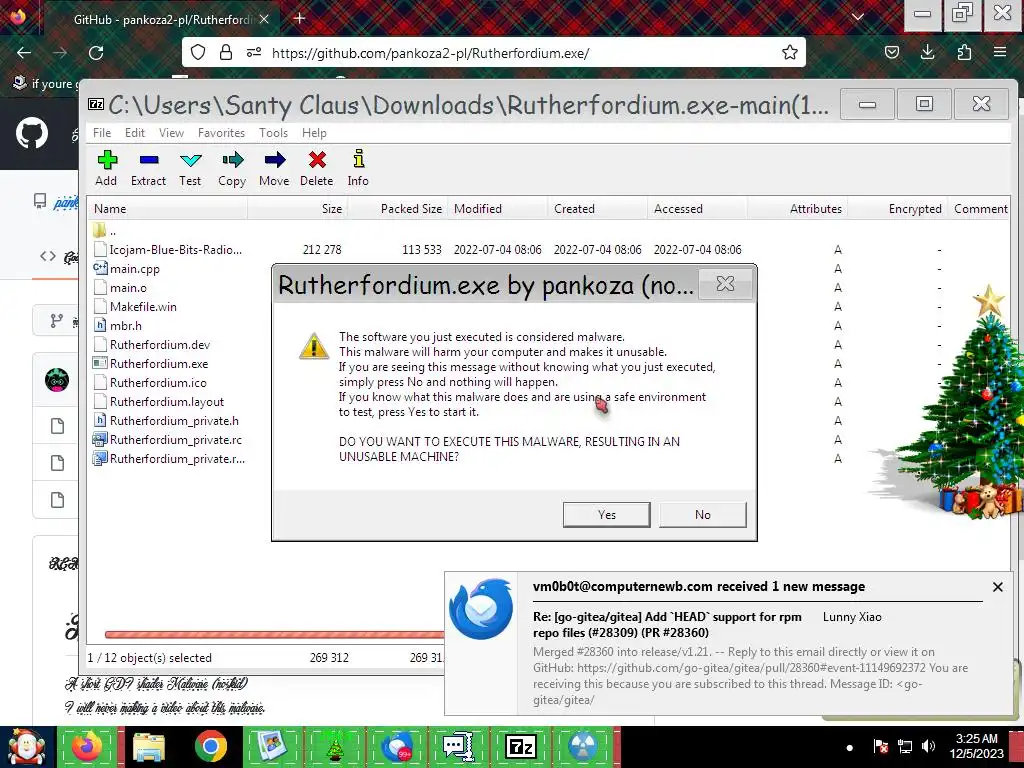Select mbr.h file row
Image resolution: width=1024 pixels, height=768 pixels.
(125, 325)
